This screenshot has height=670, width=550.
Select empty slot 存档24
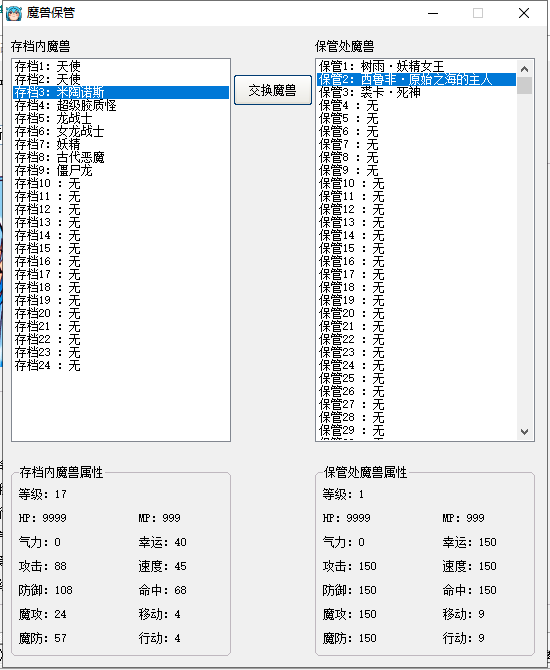pyautogui.click(x=121, y=366)
